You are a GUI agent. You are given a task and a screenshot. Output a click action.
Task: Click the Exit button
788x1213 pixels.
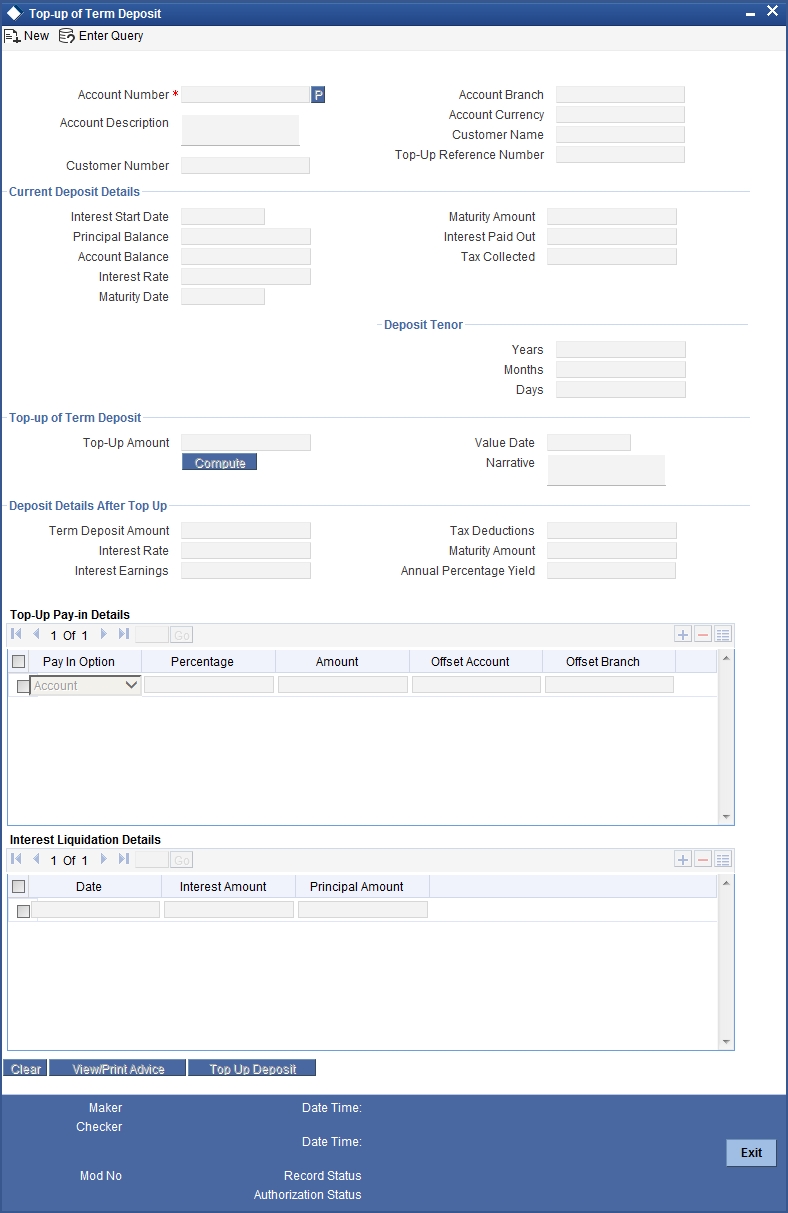click(751, 1153)
